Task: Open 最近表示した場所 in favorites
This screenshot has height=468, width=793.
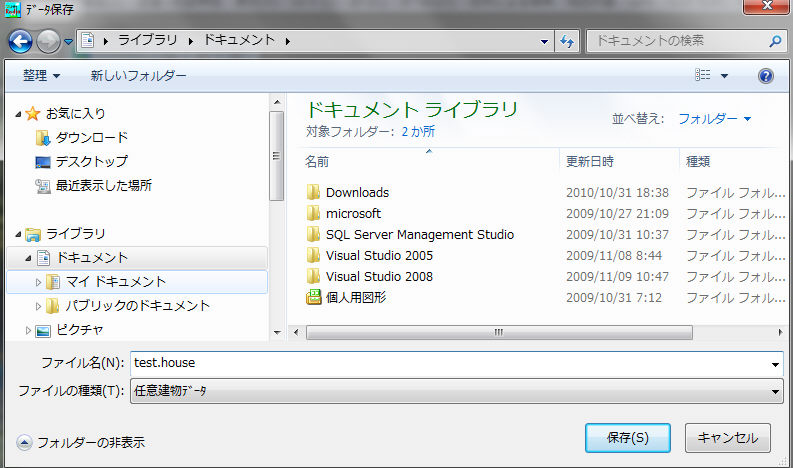Action: [103, 185]
